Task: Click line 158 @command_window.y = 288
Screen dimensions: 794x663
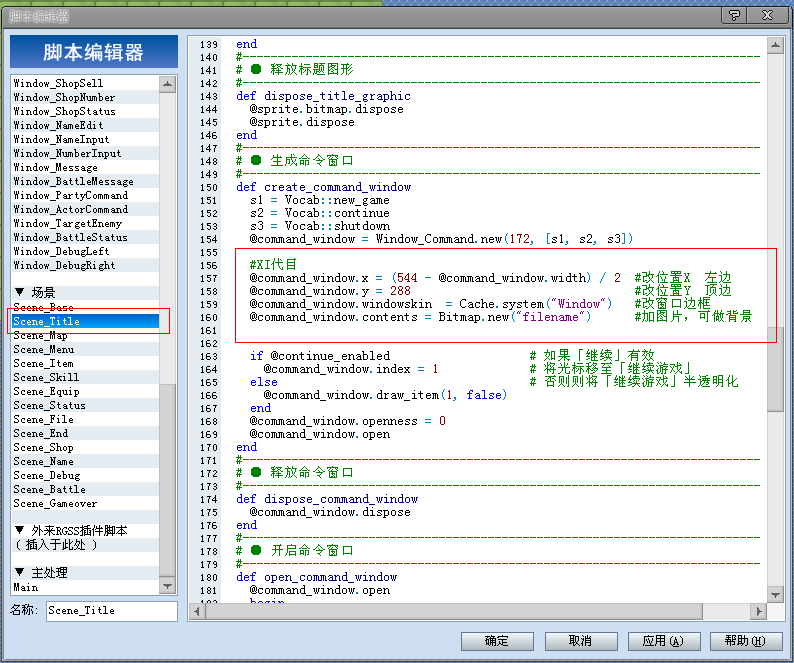Action: coord(330,291)
